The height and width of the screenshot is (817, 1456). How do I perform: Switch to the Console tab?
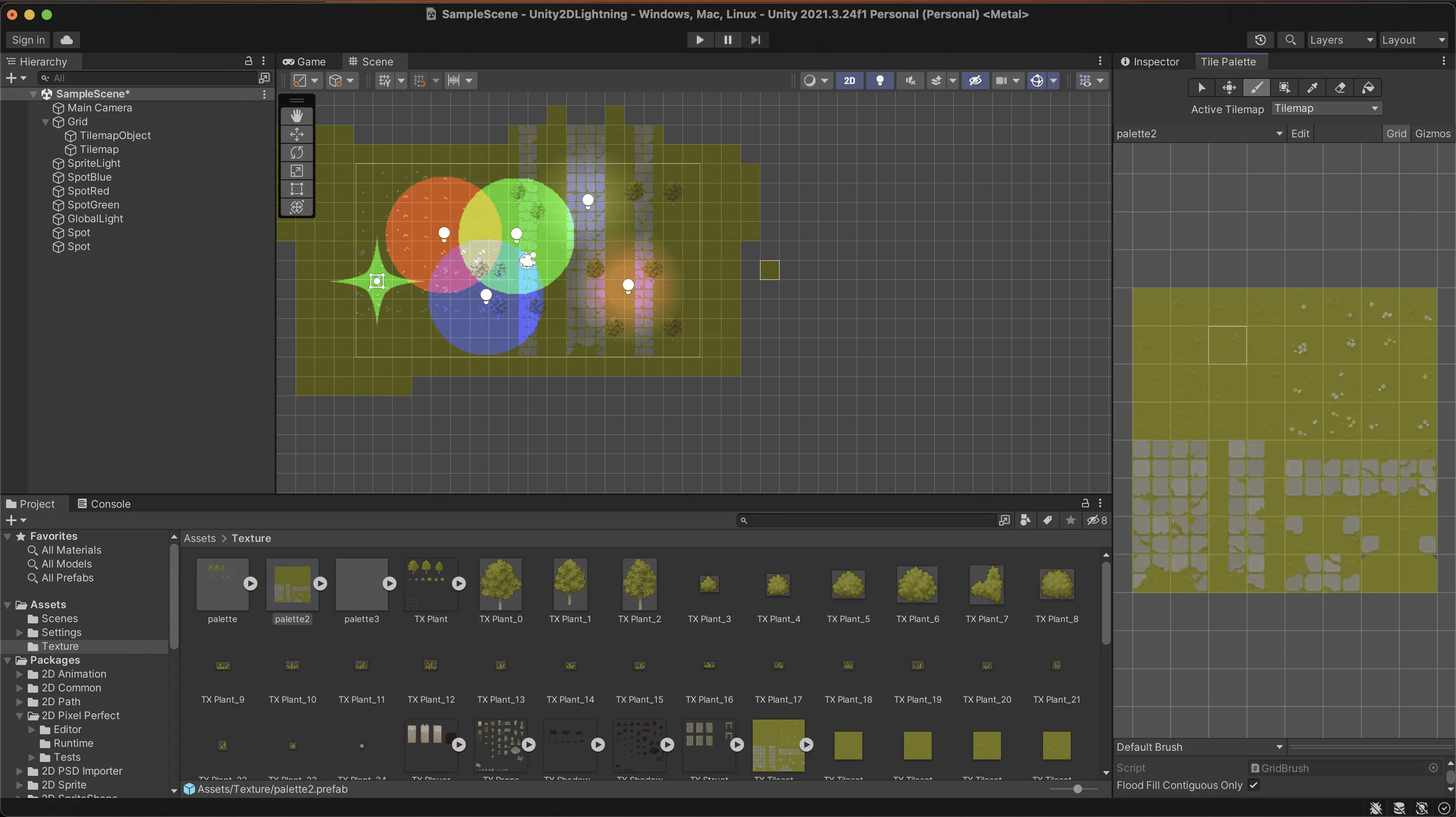[x=104, y=504]
